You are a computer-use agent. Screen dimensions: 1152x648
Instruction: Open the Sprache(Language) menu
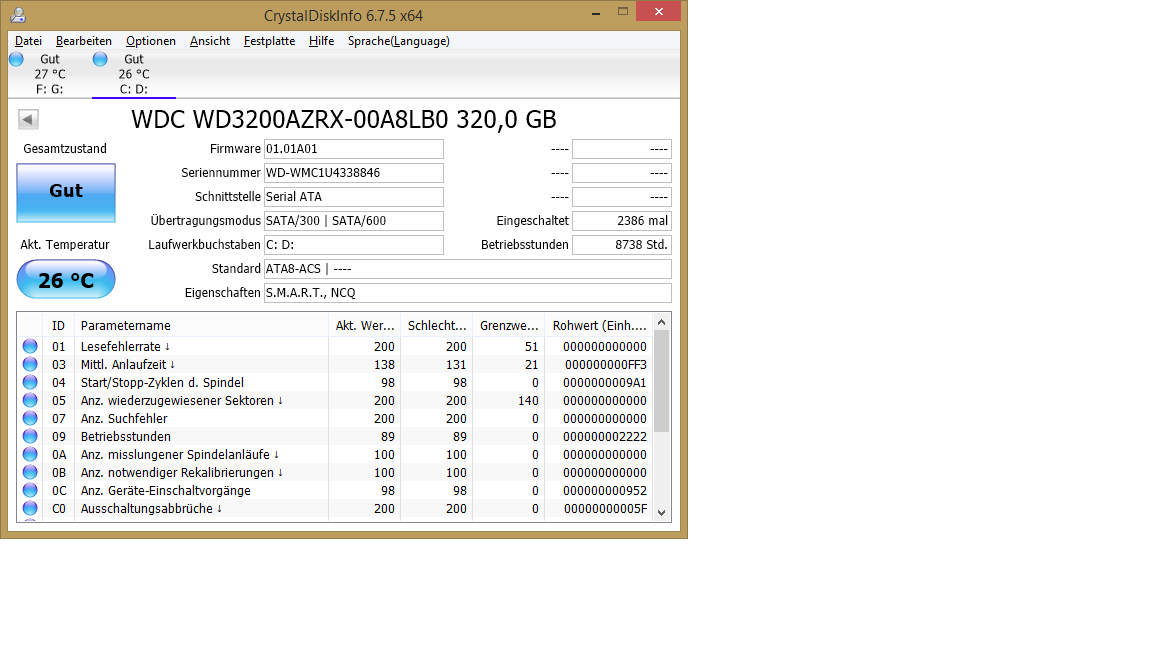click(x=399, y=41)
